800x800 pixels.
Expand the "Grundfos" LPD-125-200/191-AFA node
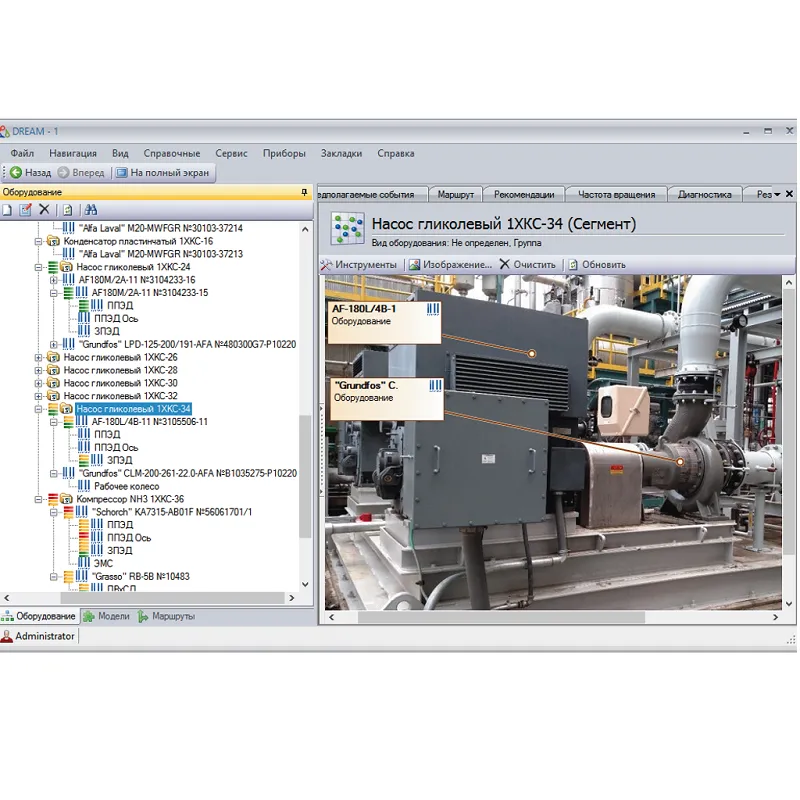(x=54, y=344)
